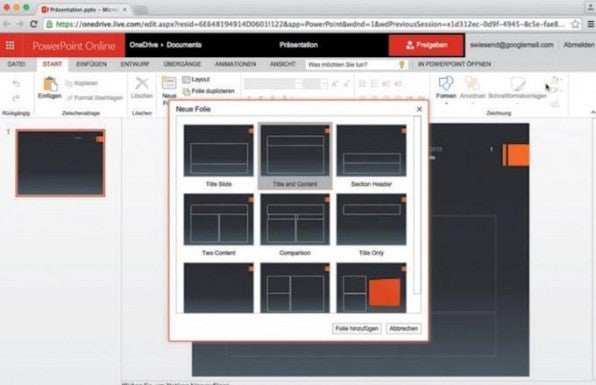Click the Kopieren copy command
Image resolution: width=596 pixels, height=385 pixels.
[82, 83]
